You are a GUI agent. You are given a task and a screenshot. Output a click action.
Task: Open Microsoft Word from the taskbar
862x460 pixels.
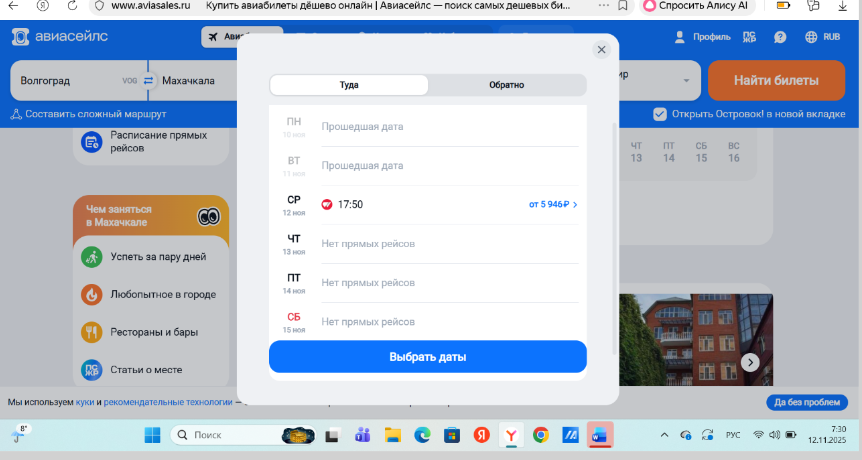(599, 435)
